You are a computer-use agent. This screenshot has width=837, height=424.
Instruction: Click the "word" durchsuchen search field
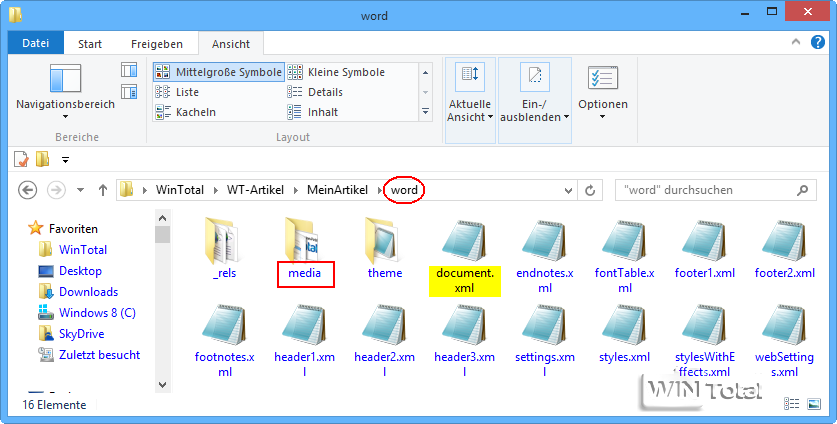pos(715,190)
